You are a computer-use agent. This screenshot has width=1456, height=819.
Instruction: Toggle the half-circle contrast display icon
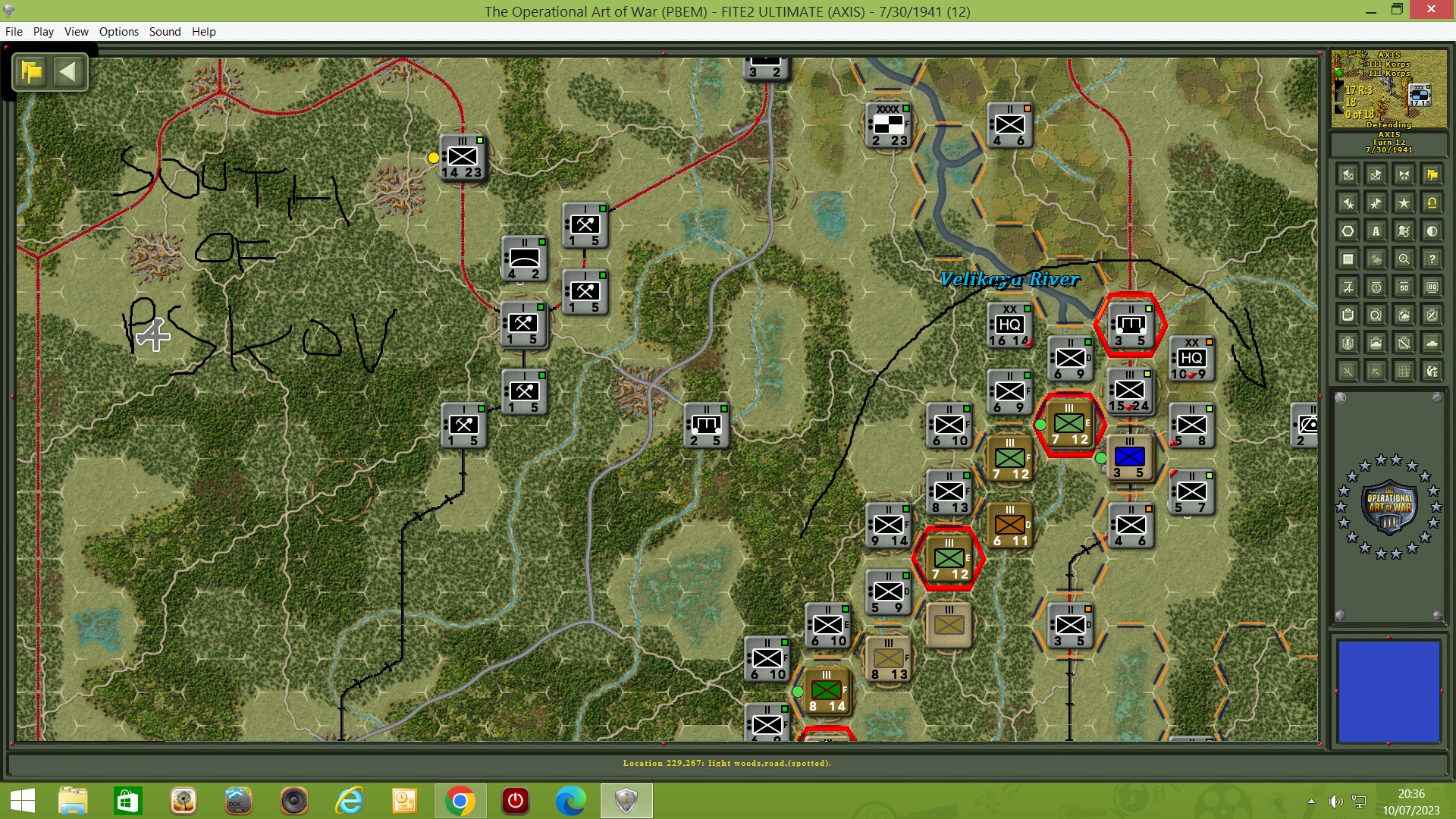click(1432, 229)
